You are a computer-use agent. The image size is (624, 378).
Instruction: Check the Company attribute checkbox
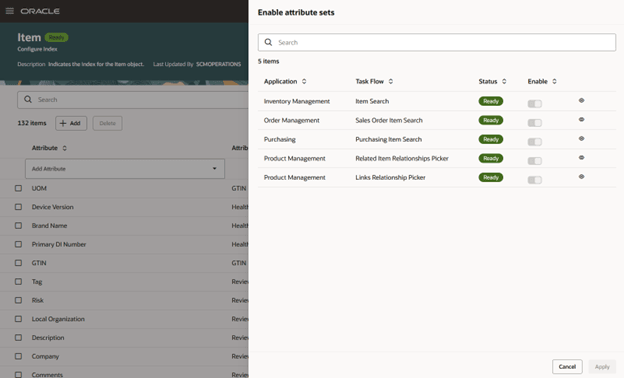[x=18, y=356]
